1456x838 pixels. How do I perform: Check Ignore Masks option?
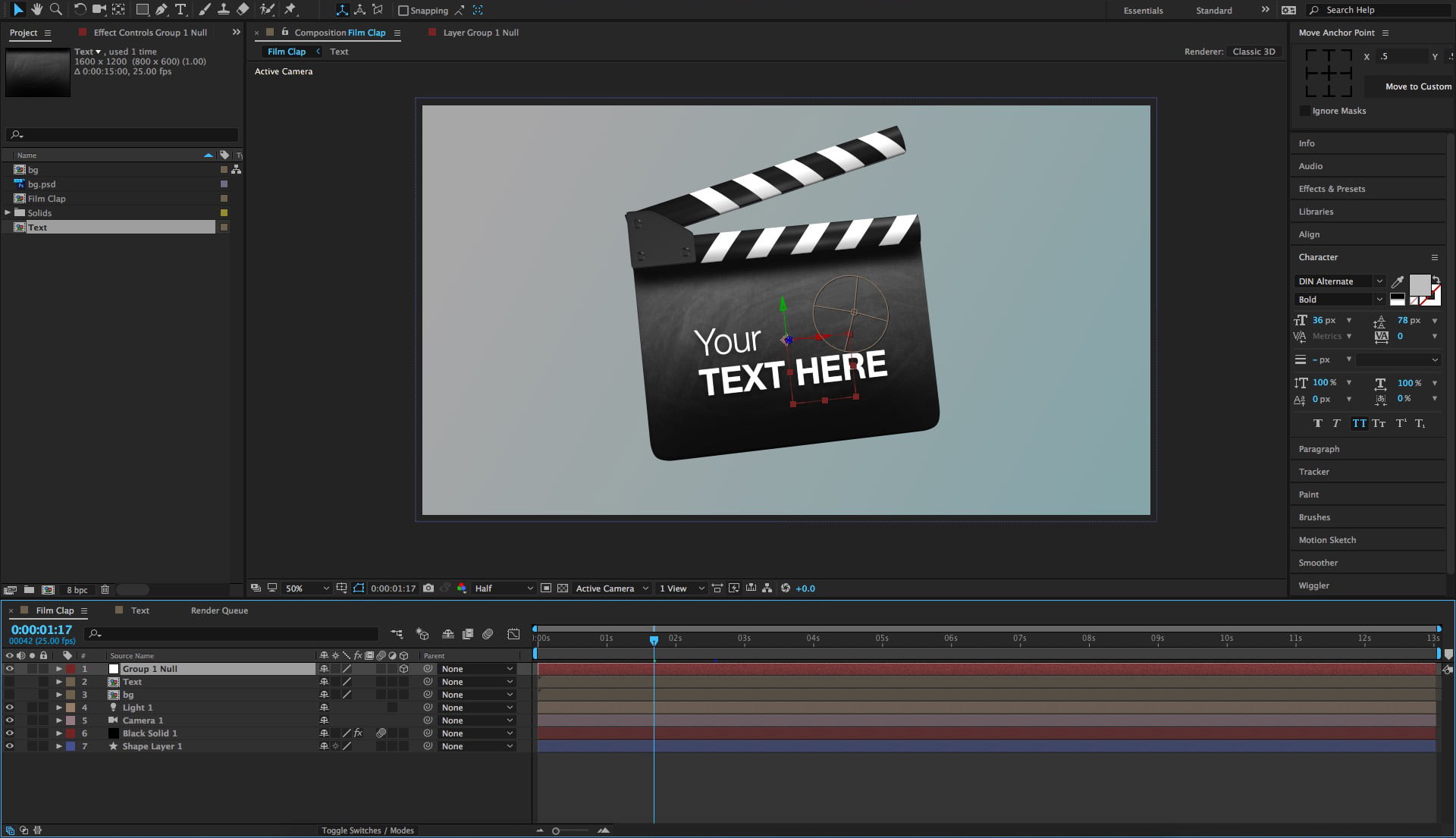1304,111
